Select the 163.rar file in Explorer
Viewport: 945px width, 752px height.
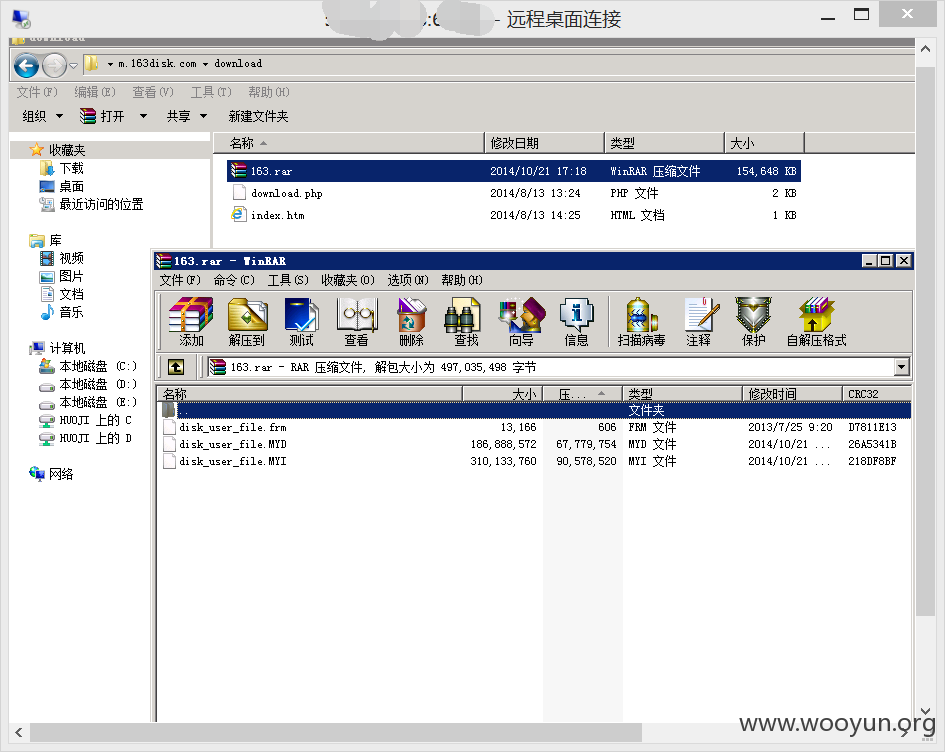pyautogui.click(x=513, y=171)
